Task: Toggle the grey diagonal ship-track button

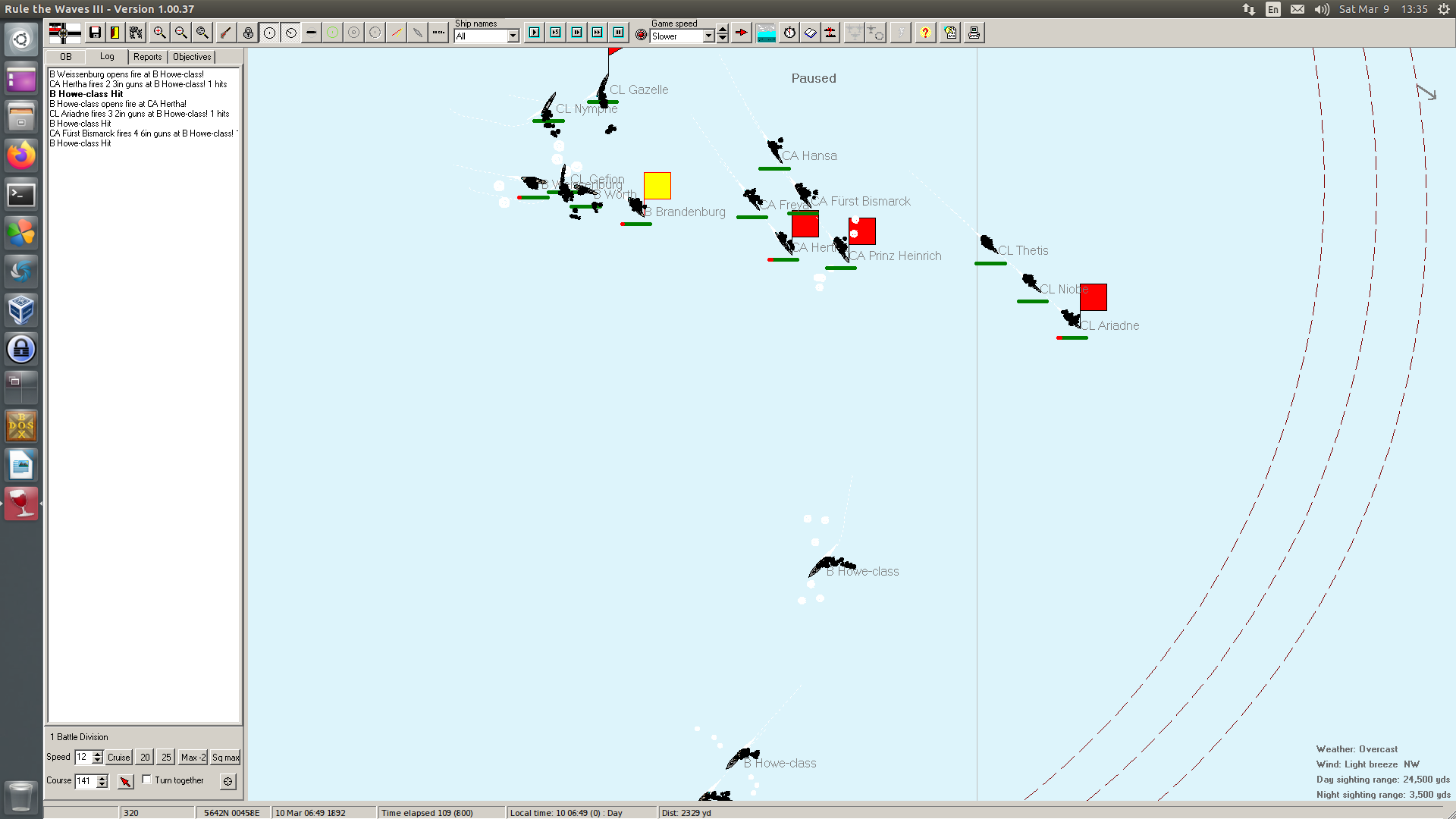Action: pyautogui.click(x=417, y=33)
